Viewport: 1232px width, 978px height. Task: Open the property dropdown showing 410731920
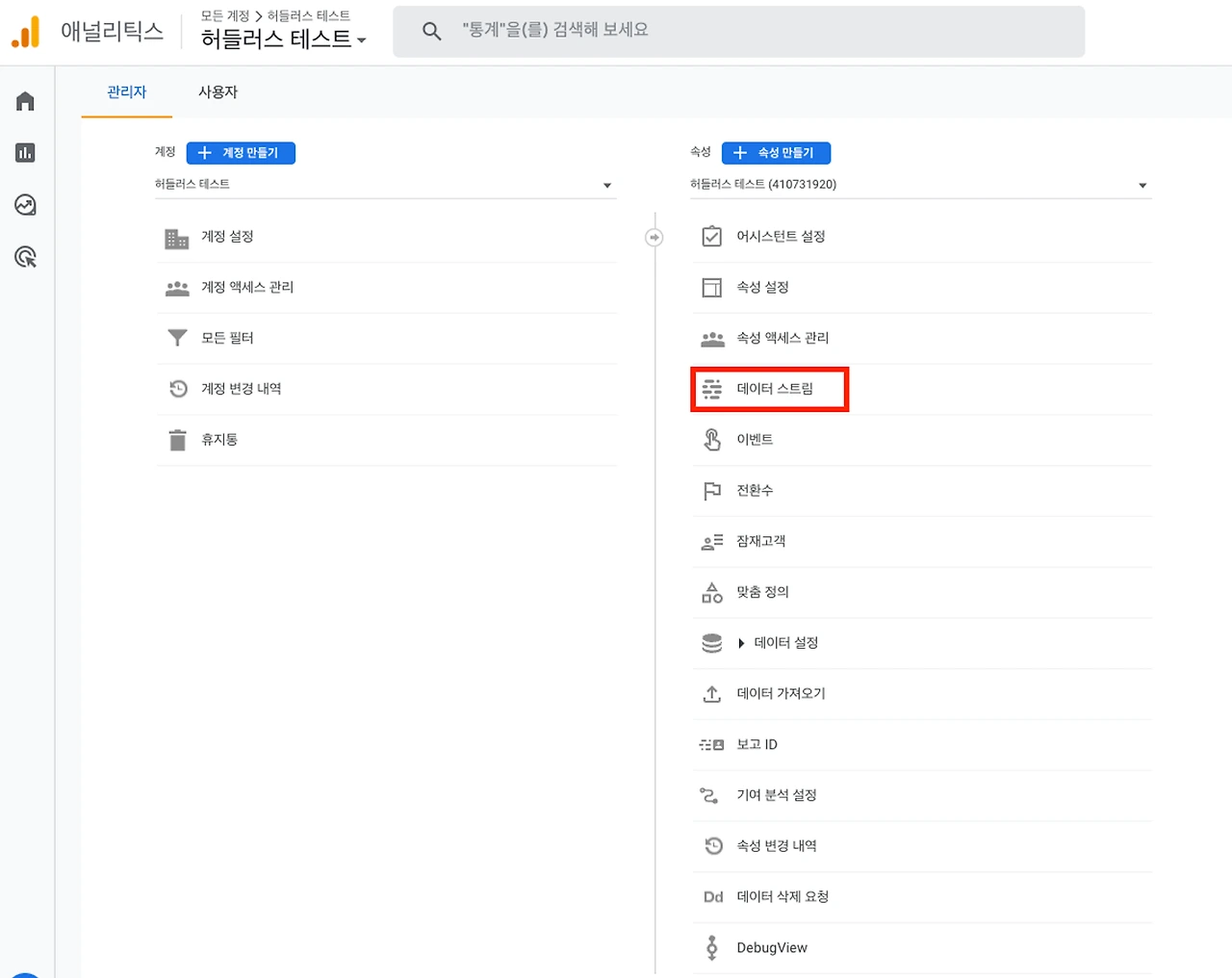click(x=920, y=185)
